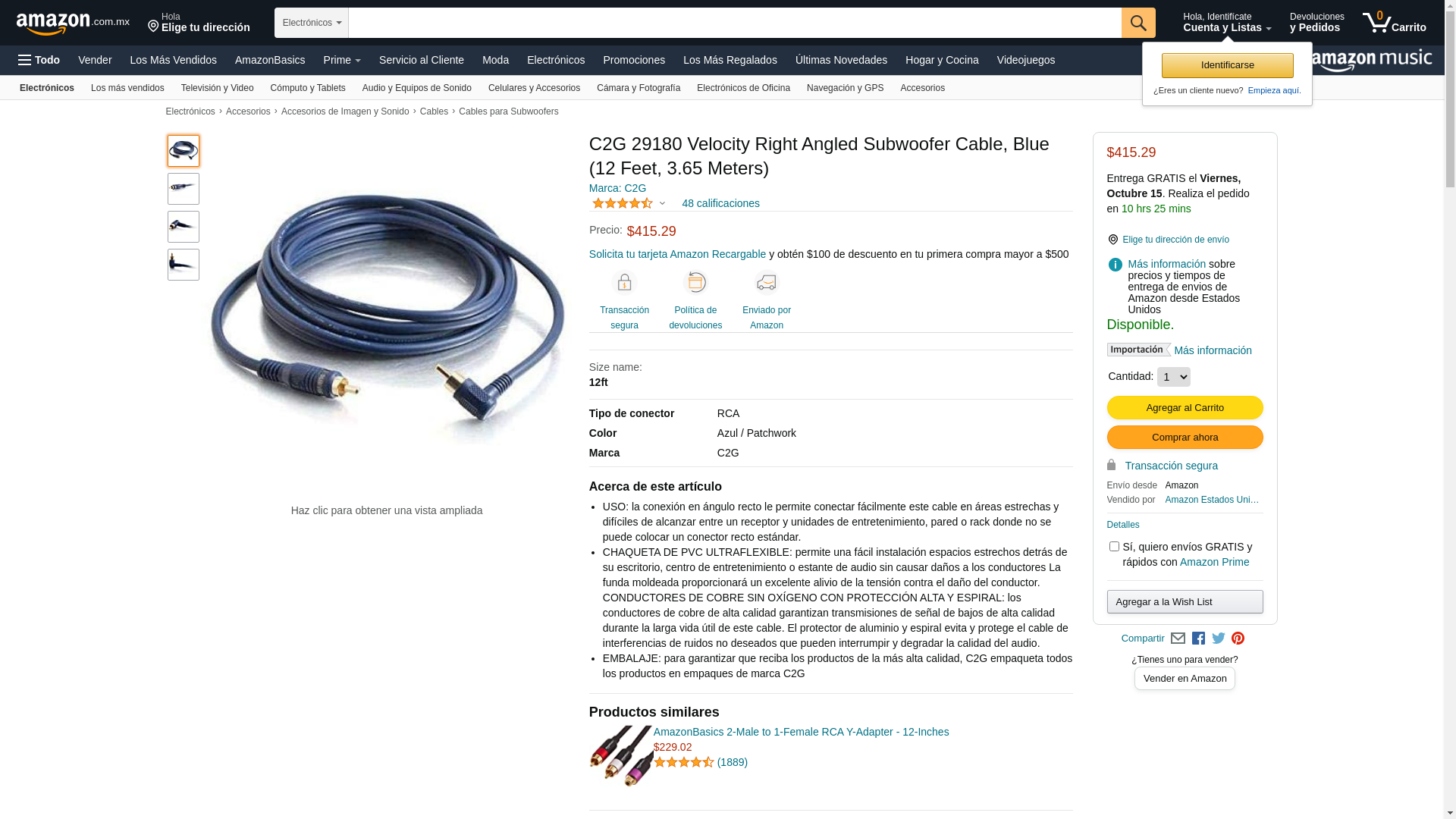
Task: Share the product on Twitter
Action: pos(1219,639)
